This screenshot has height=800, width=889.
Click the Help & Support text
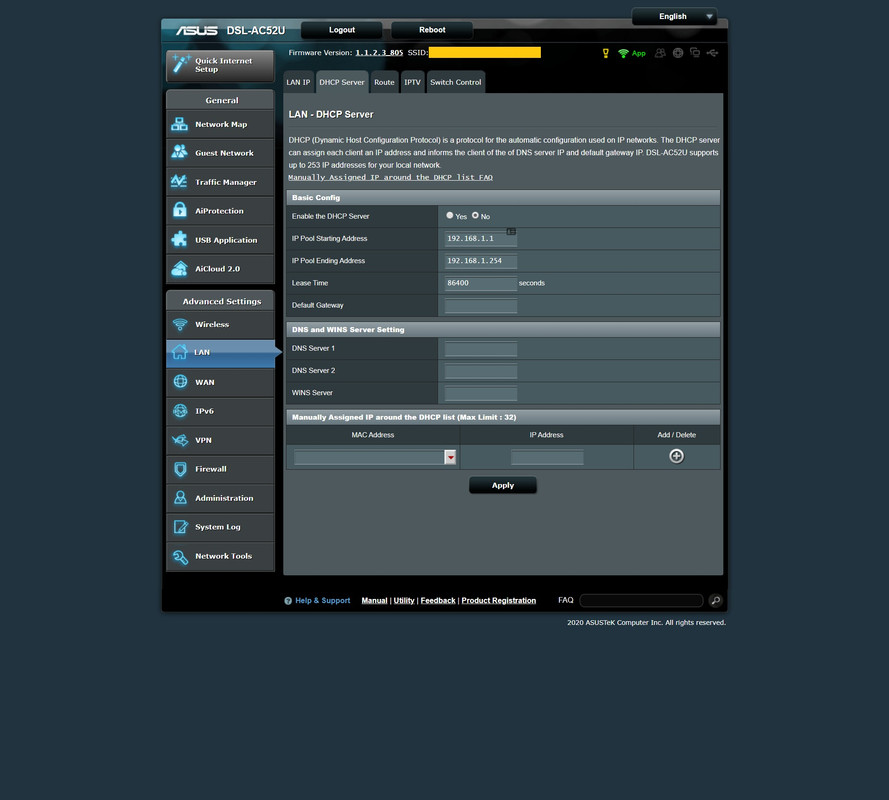[x=323, y=600]
